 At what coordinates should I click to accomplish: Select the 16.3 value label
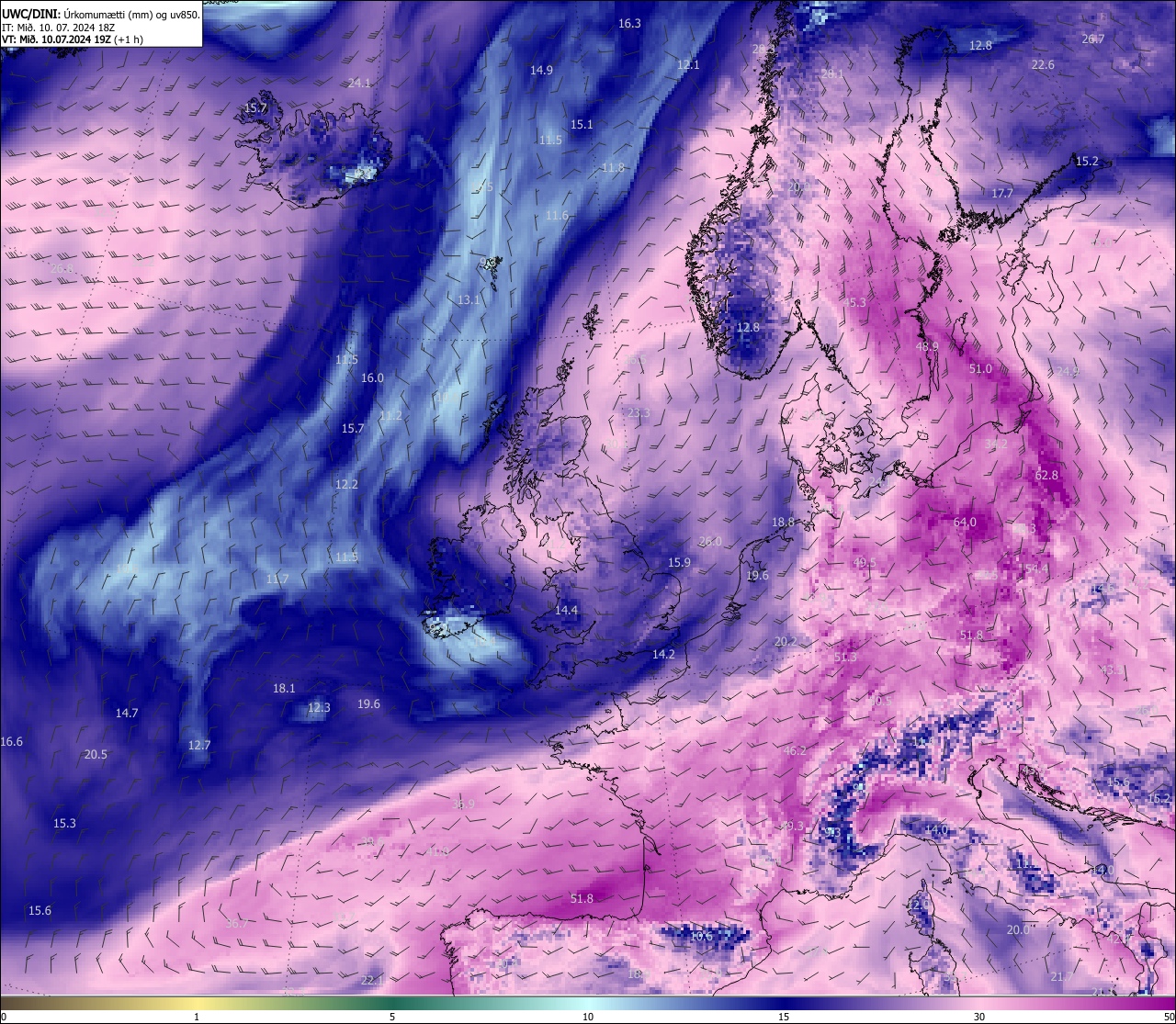pos(629,24)
